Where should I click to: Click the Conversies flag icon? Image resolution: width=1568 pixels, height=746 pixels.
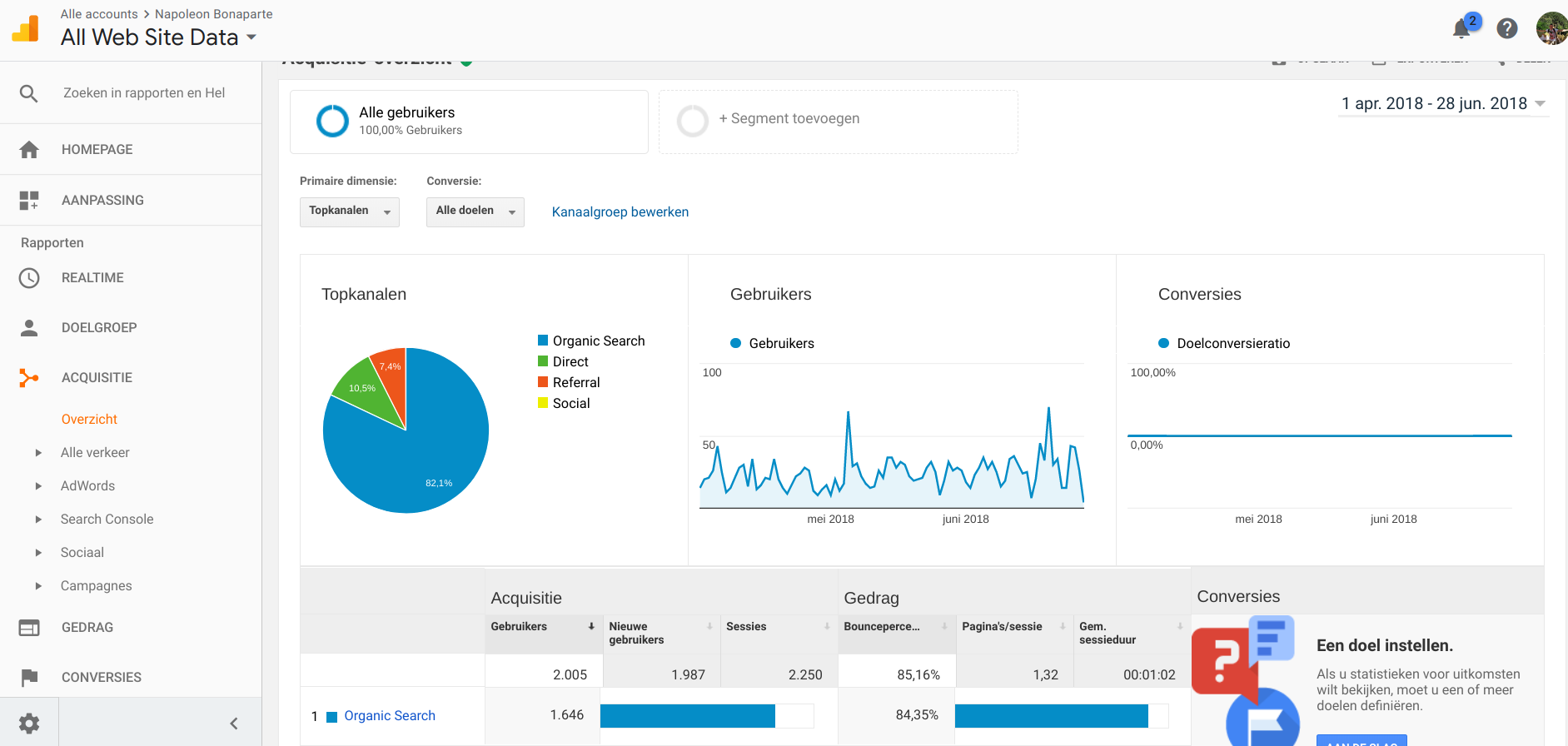[x=29, y=678]
